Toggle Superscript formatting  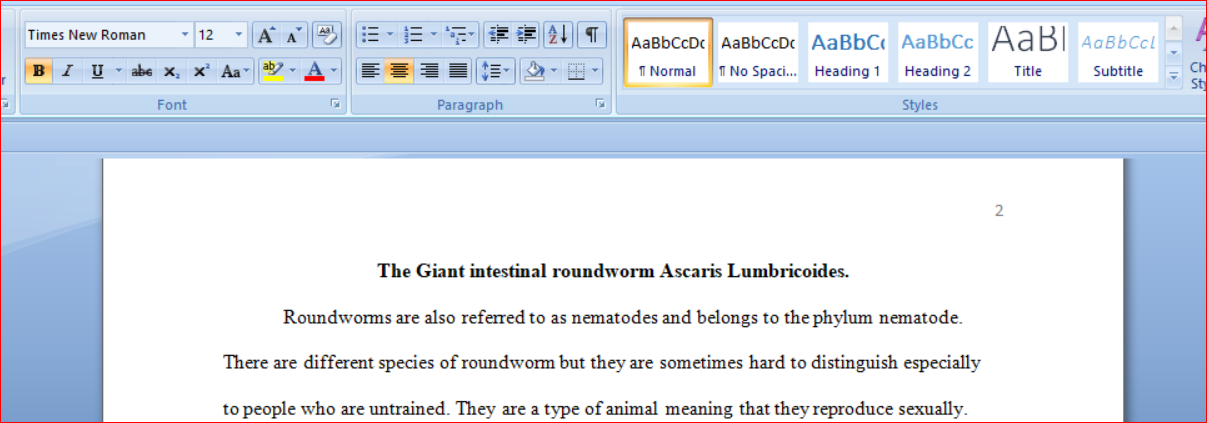(x=201, y=71)
